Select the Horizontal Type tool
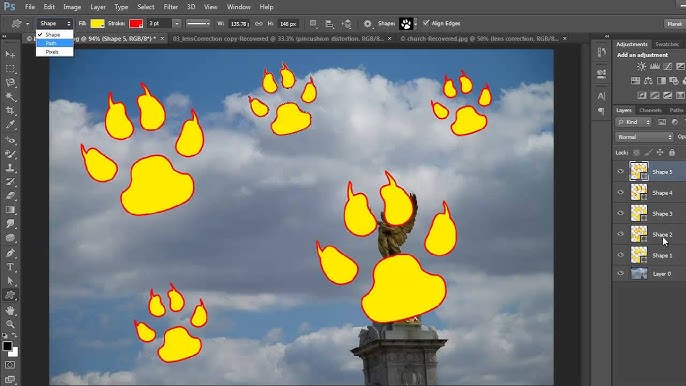Image resolution: width=686 pixels, height=386 pixels. pos(10,267)
